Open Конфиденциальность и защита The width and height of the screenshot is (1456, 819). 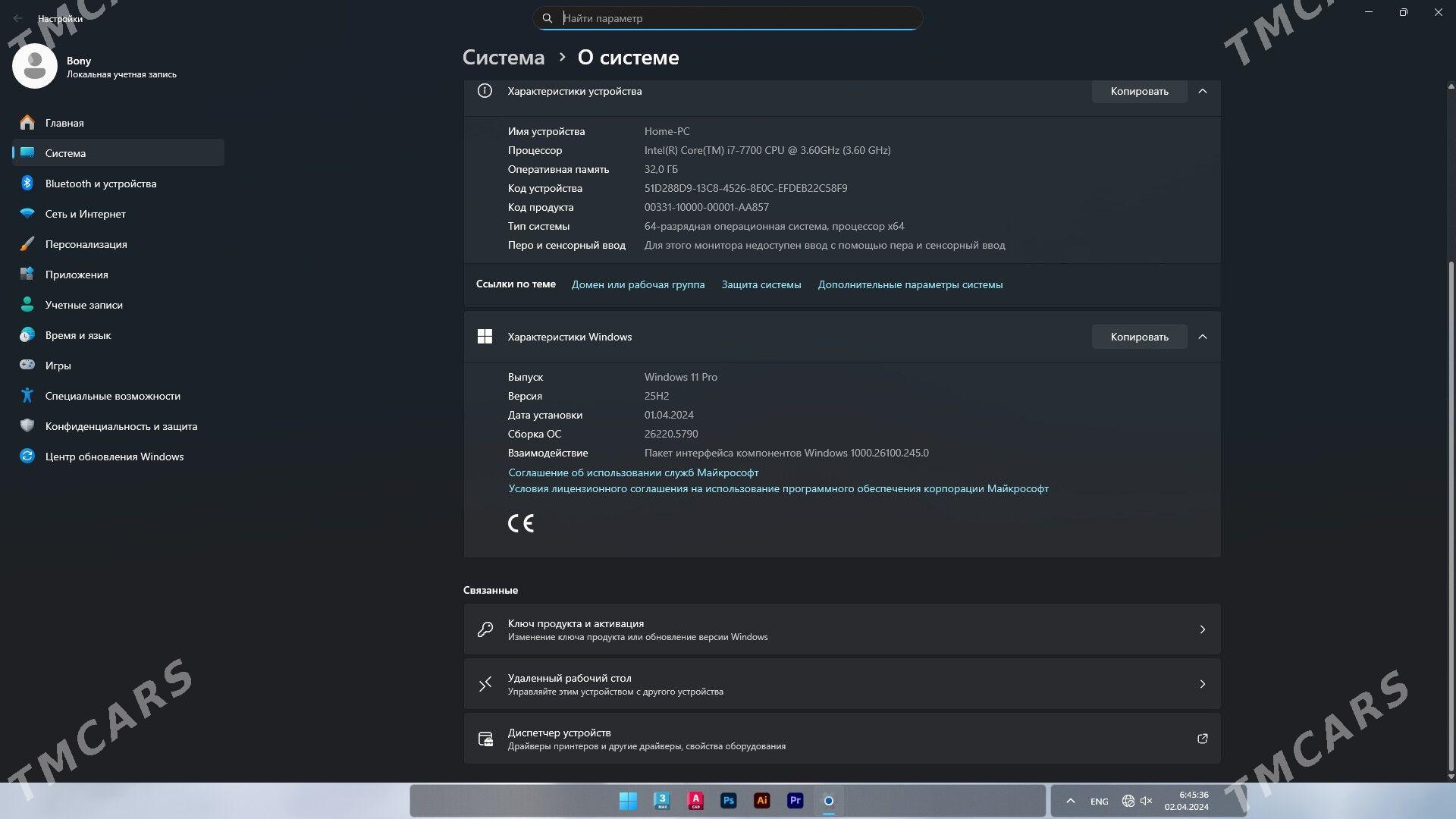(x=118, y=426)
